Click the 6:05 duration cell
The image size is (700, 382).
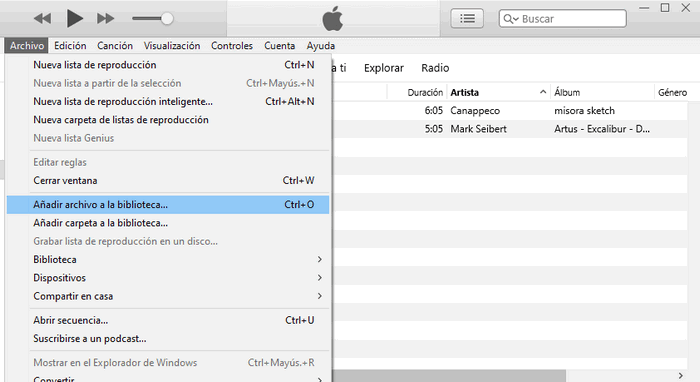pyautogui.click(x=433, y=111)
